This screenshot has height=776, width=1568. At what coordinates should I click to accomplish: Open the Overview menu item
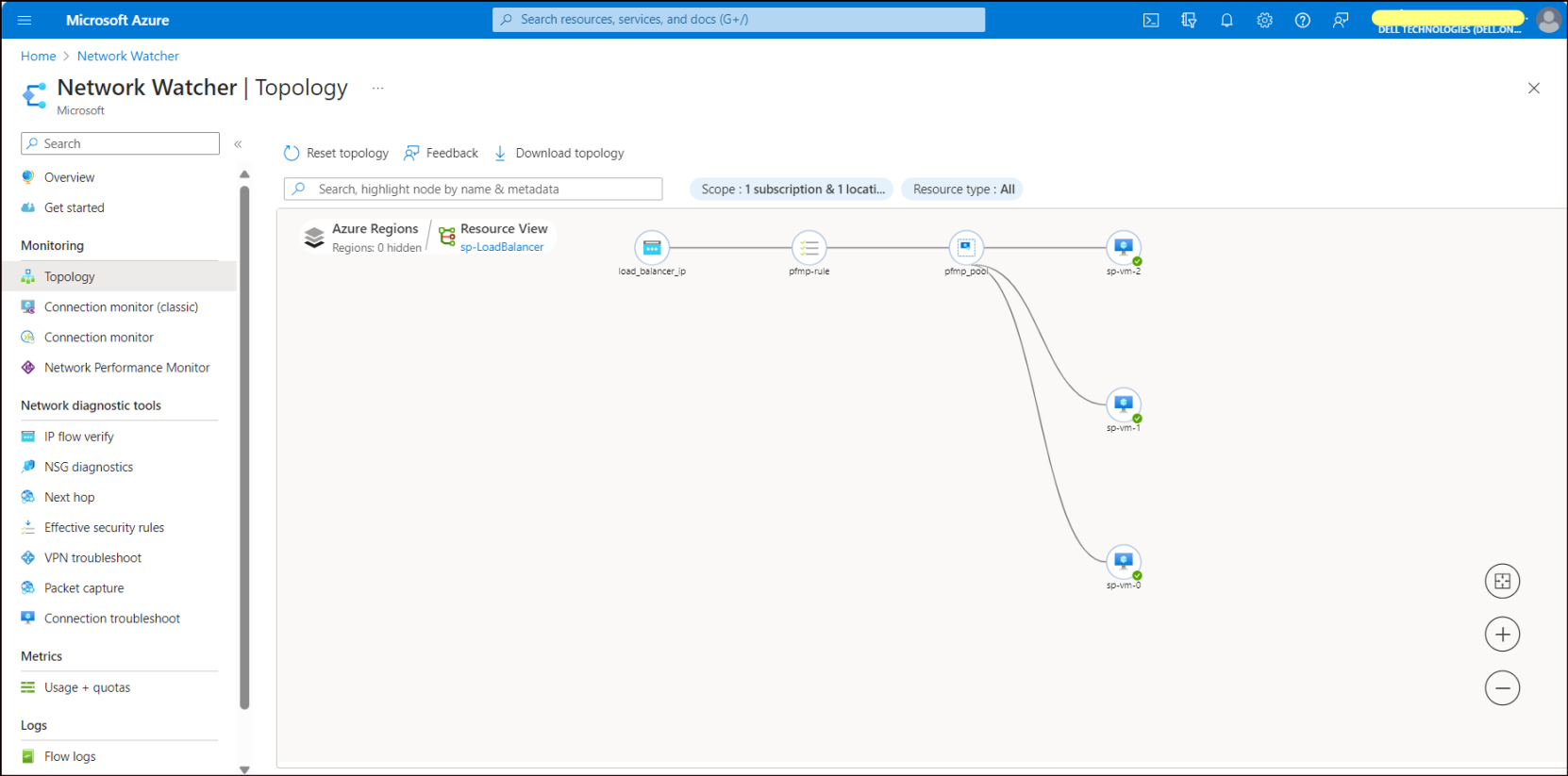69,177
